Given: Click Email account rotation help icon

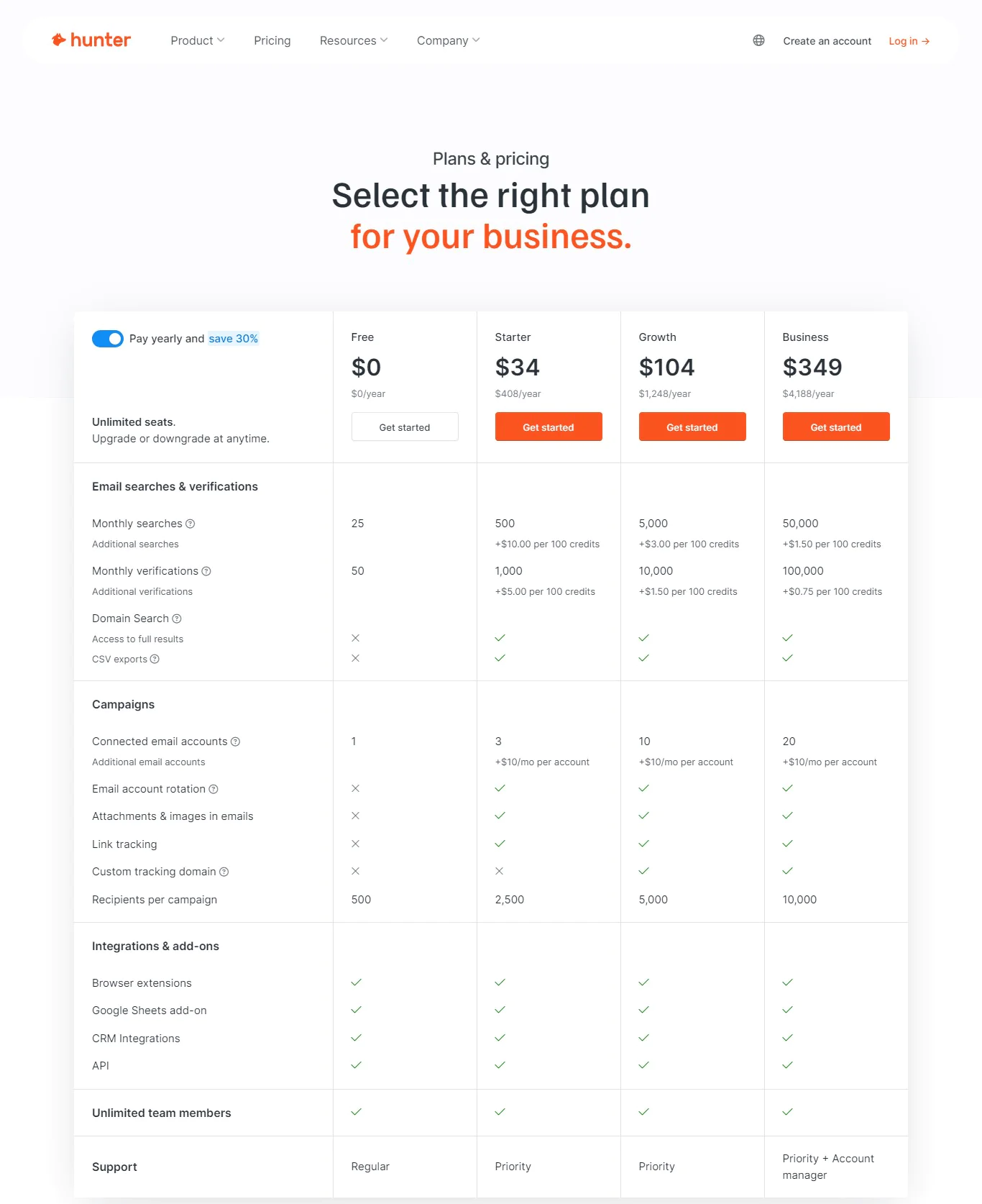Looking at the screenshot, I should [x=214, y=789].
